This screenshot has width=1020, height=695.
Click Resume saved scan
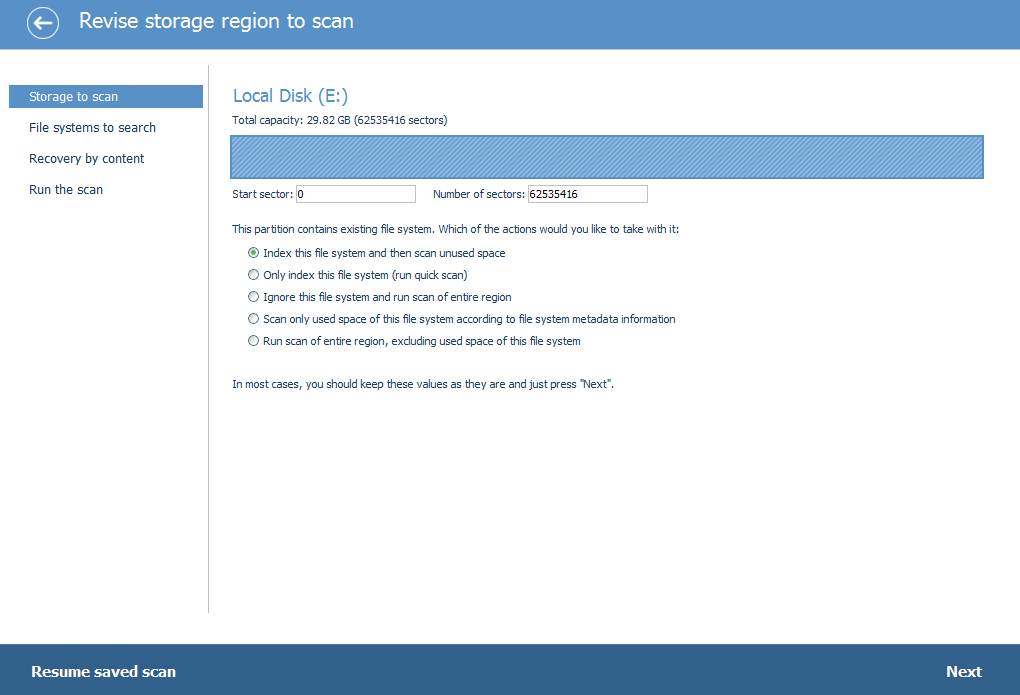pos(103,672)
